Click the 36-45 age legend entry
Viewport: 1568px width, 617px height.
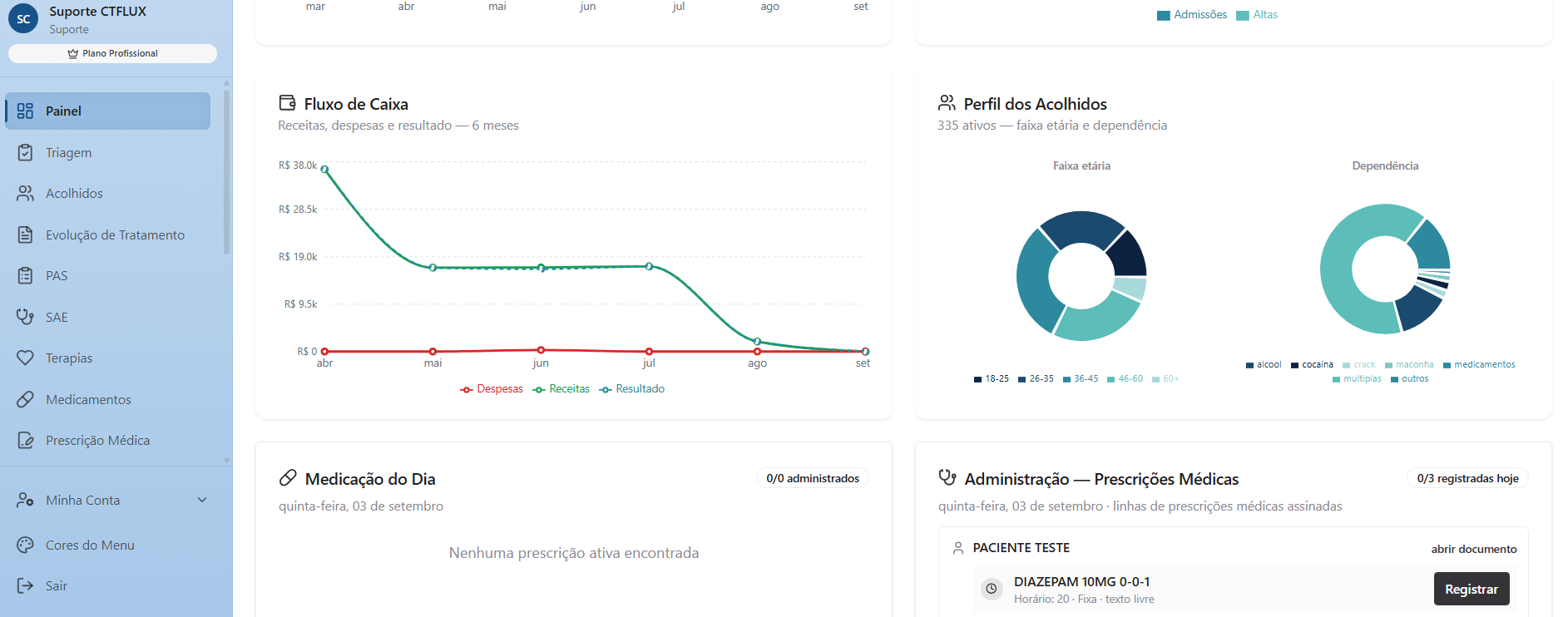point(1081,379)
